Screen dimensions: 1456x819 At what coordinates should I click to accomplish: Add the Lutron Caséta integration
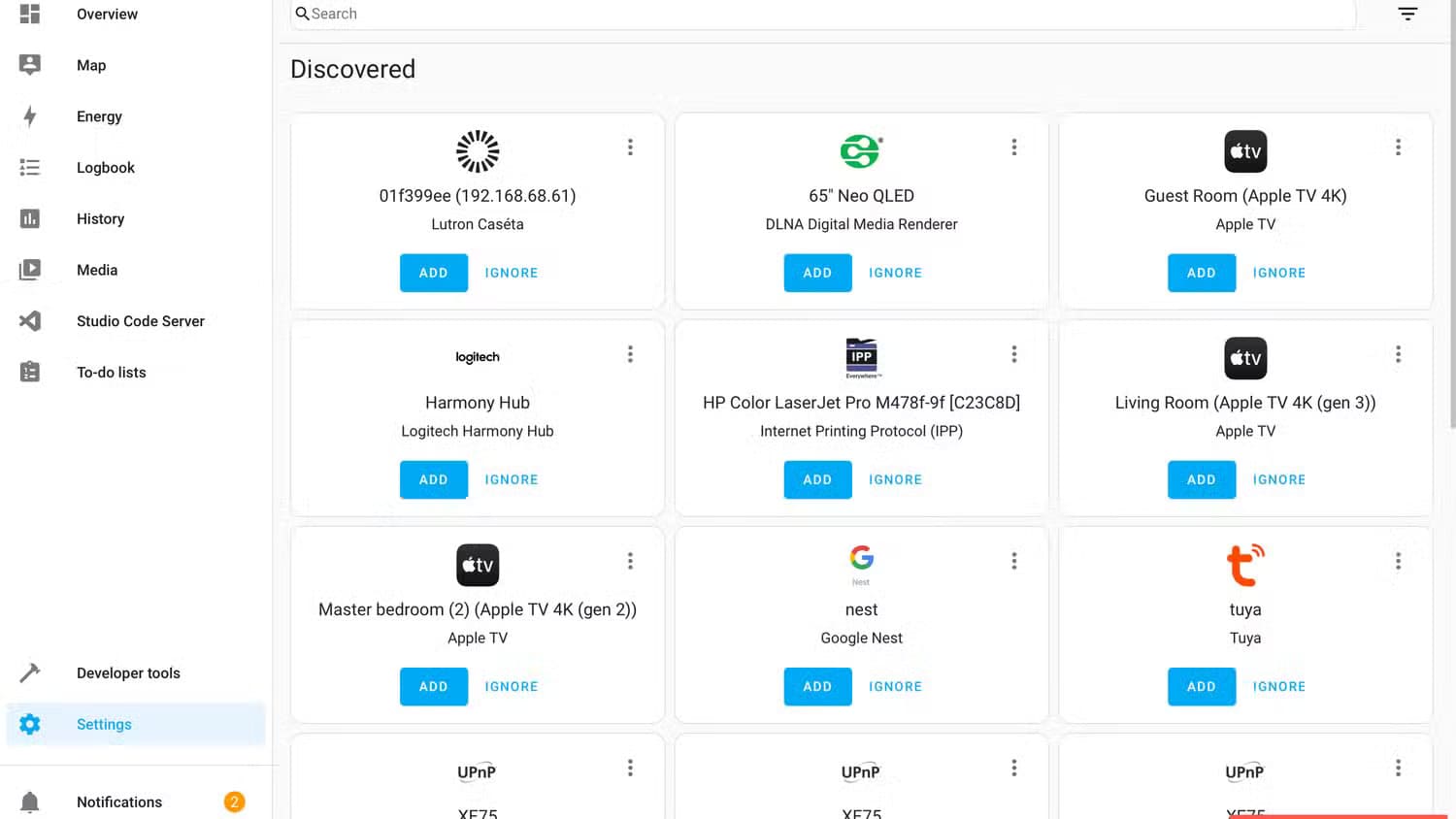coord(434,273)
